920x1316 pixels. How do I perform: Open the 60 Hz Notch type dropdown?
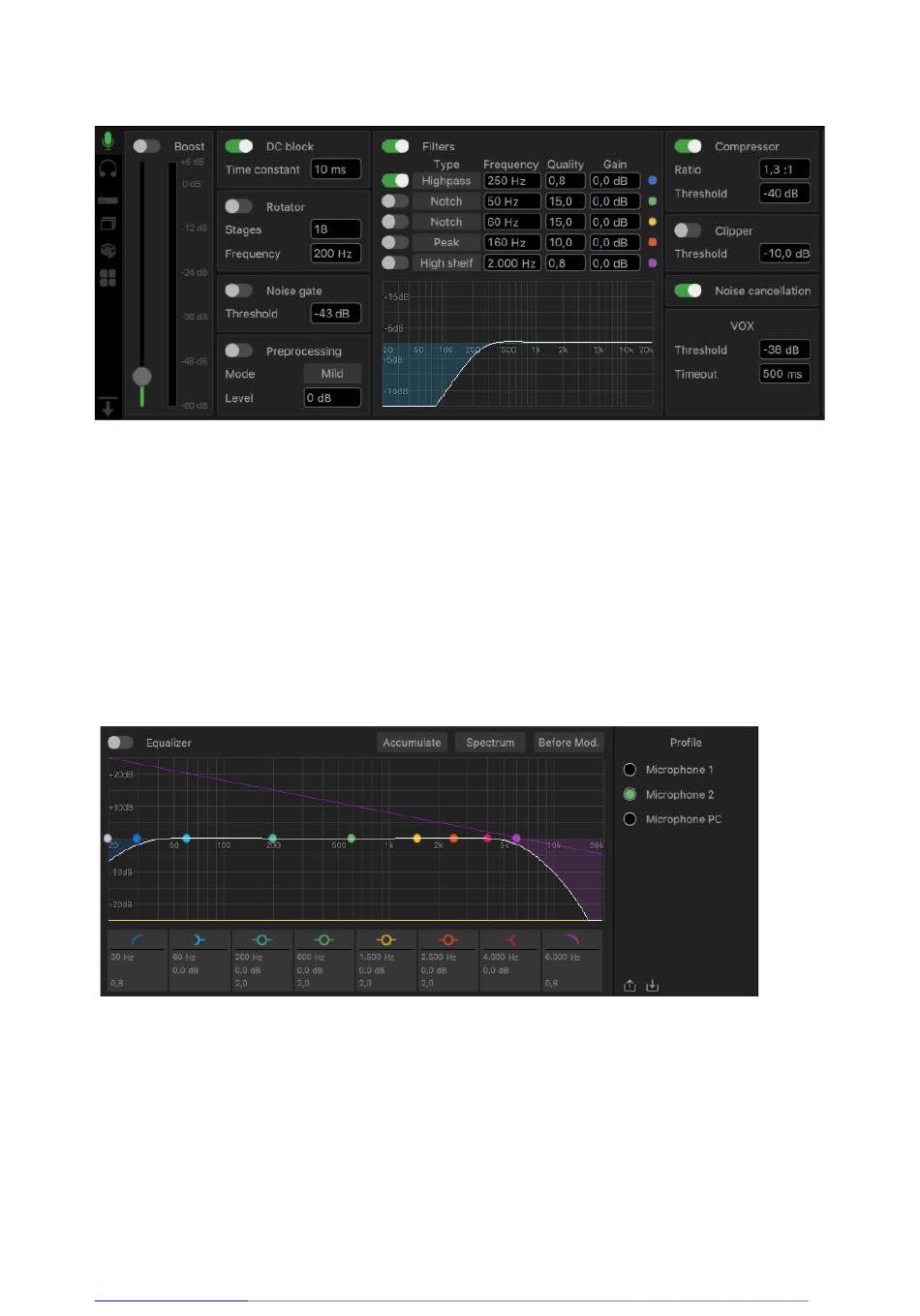click(446, 222)
